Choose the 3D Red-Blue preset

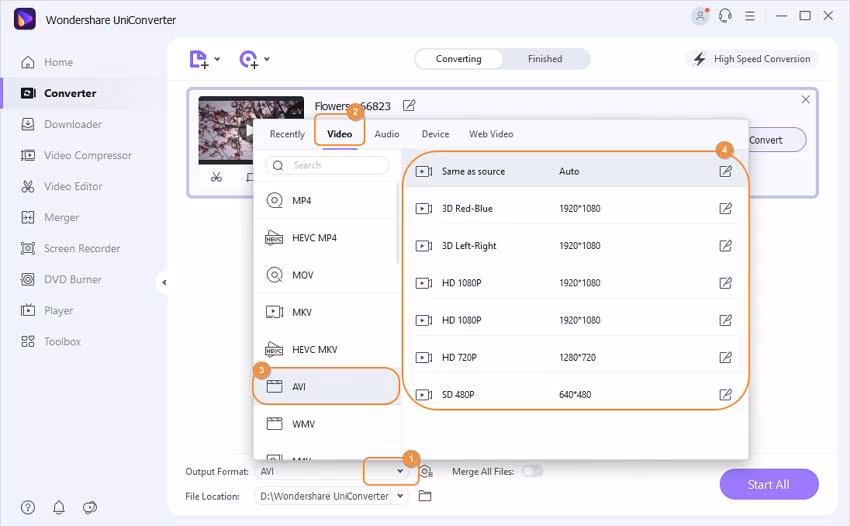[576, 208]
